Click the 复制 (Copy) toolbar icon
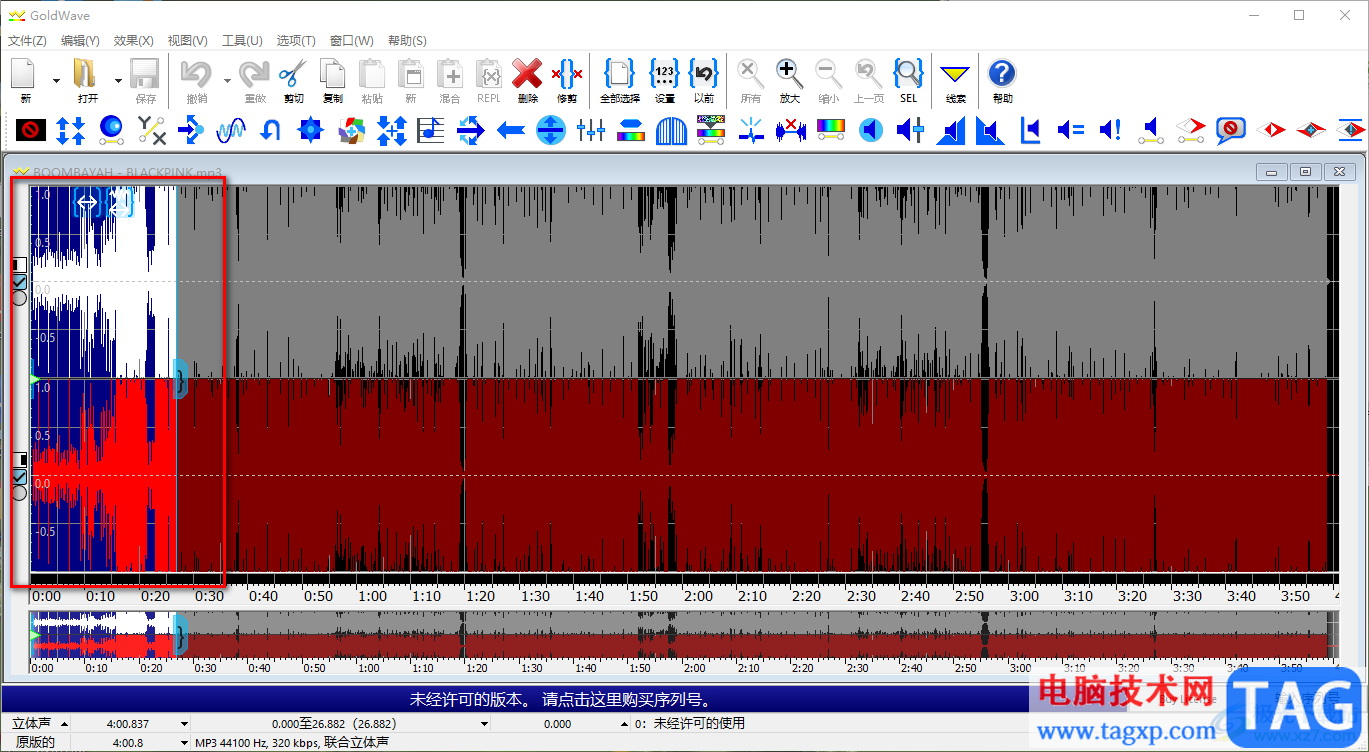The height and width of the screenshot is (752, 1369). (x=332, y=74)
